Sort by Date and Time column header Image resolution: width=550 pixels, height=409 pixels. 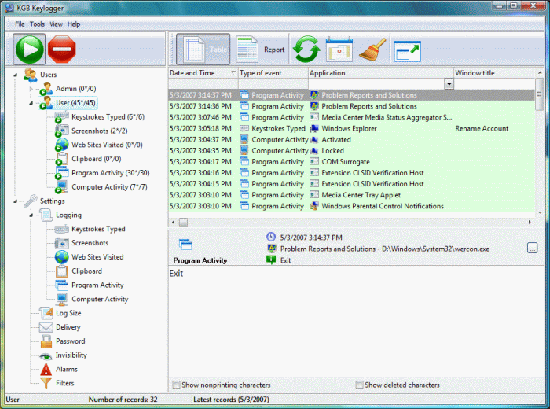pos(203,73)
